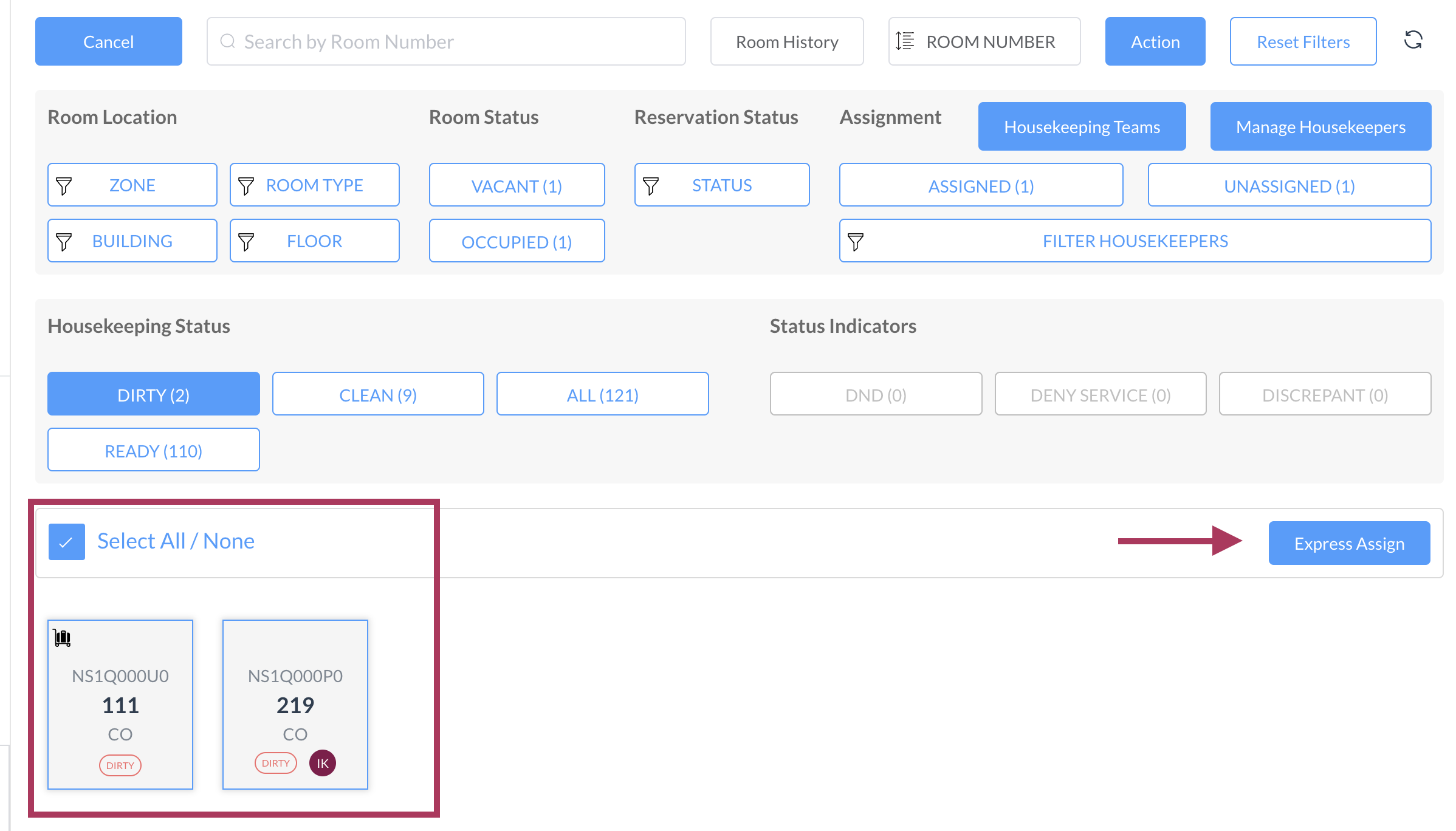
Task: Open the ZONE filter dropdown
Action: coord(132,185)
